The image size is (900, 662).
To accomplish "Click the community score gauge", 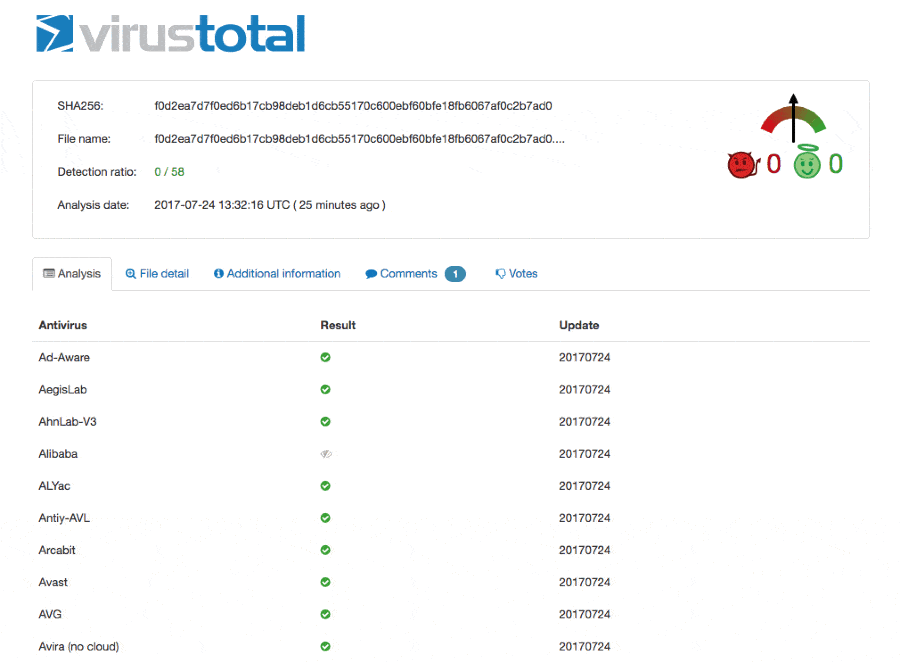I will 793,118.
